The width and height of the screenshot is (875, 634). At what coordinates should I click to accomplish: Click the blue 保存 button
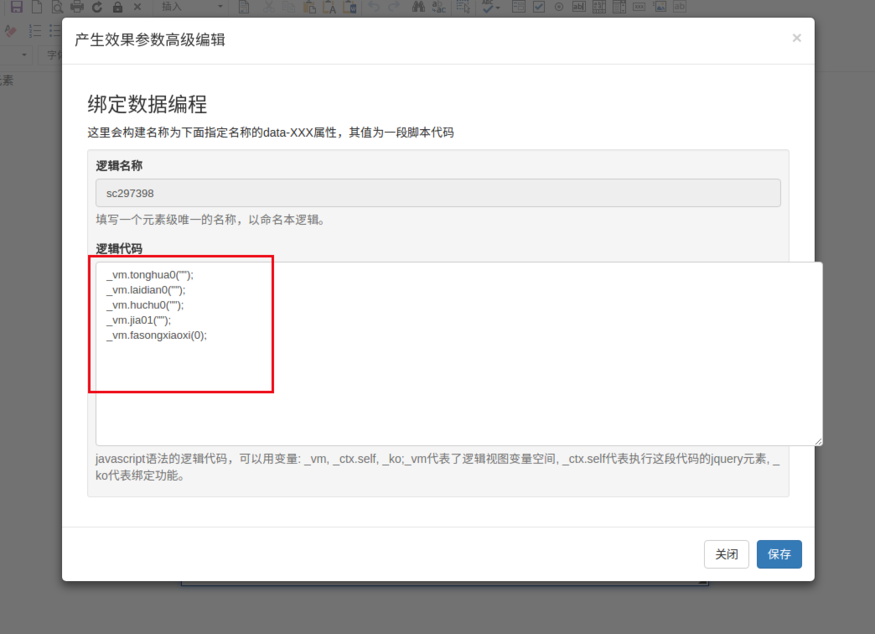tap(779, 554)
